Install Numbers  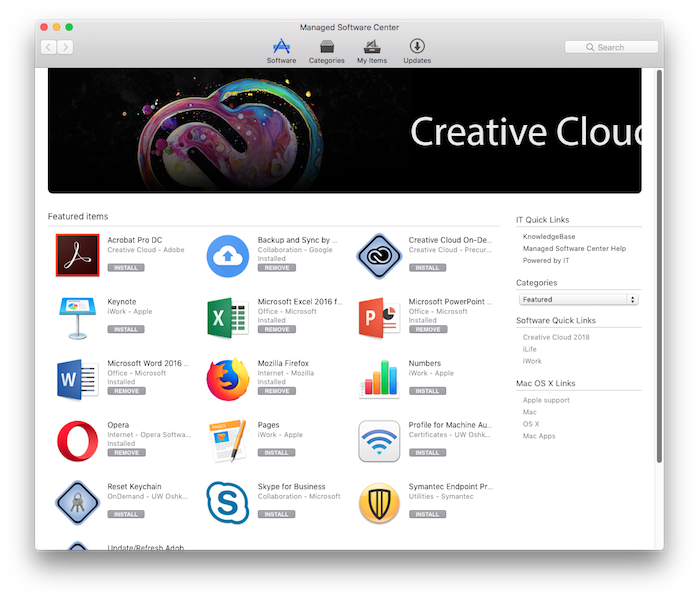click(428, 391)
